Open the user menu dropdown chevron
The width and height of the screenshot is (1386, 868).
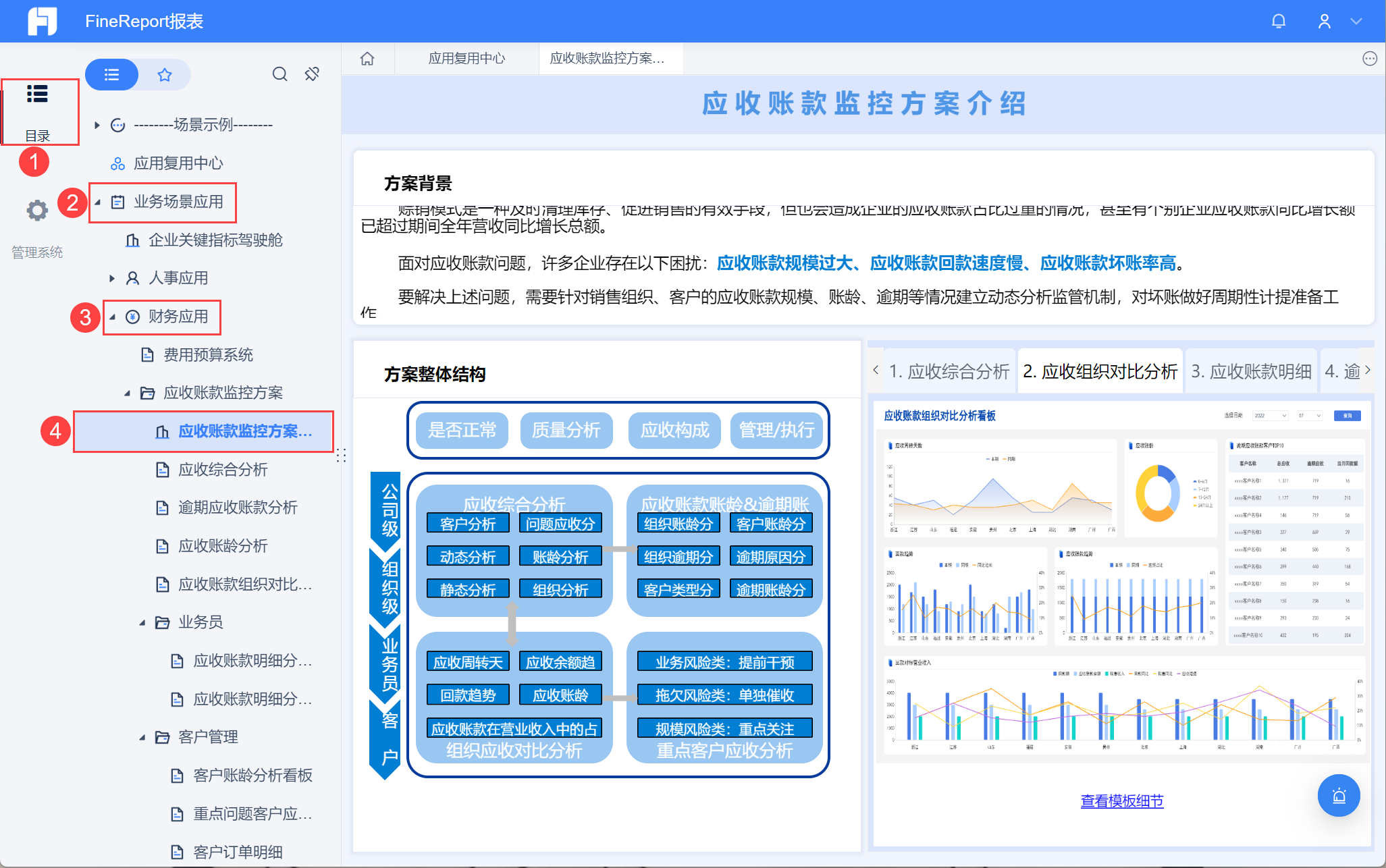point(1356,22)
